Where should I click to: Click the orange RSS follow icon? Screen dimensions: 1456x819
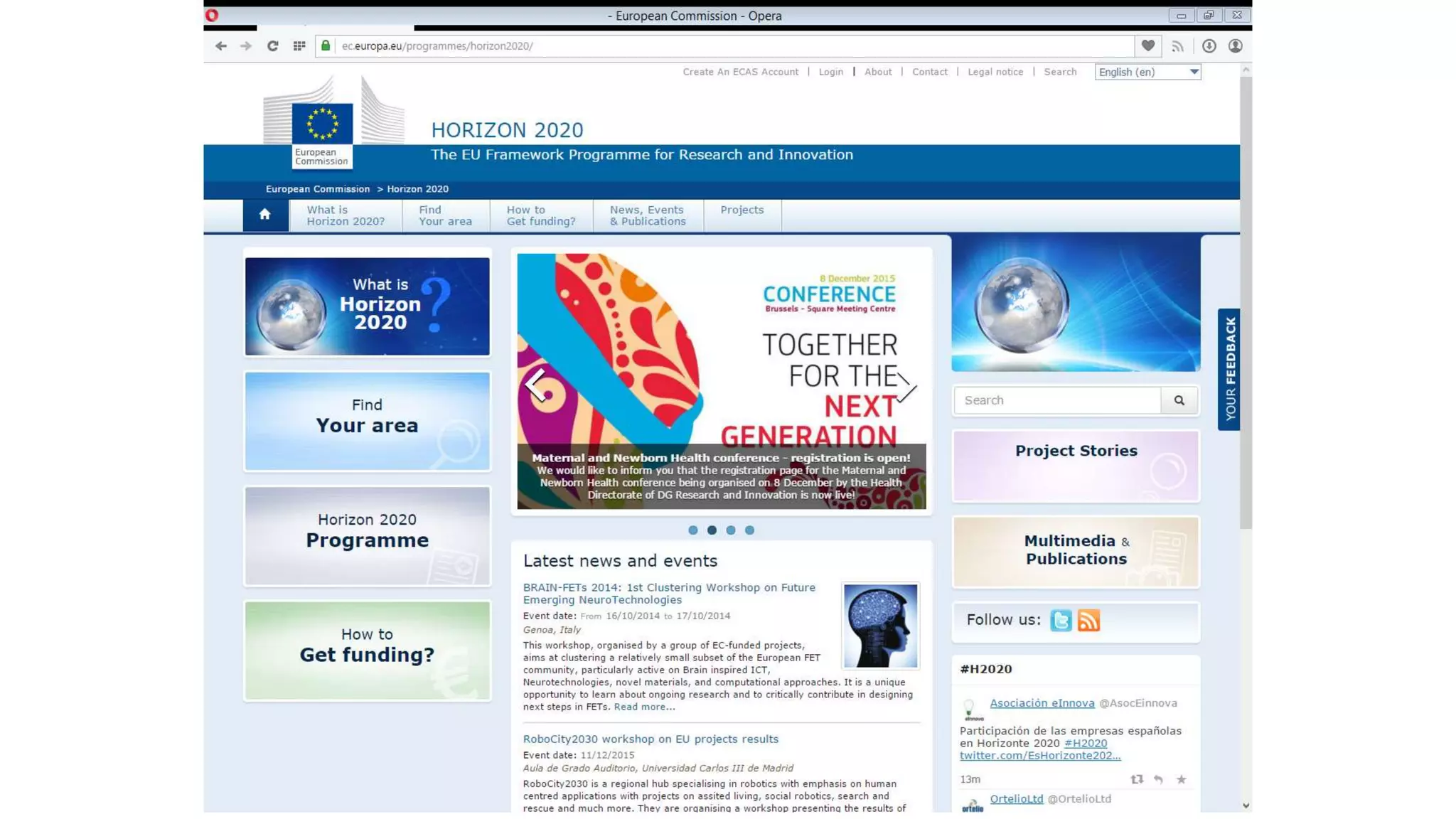[1088, 620]
